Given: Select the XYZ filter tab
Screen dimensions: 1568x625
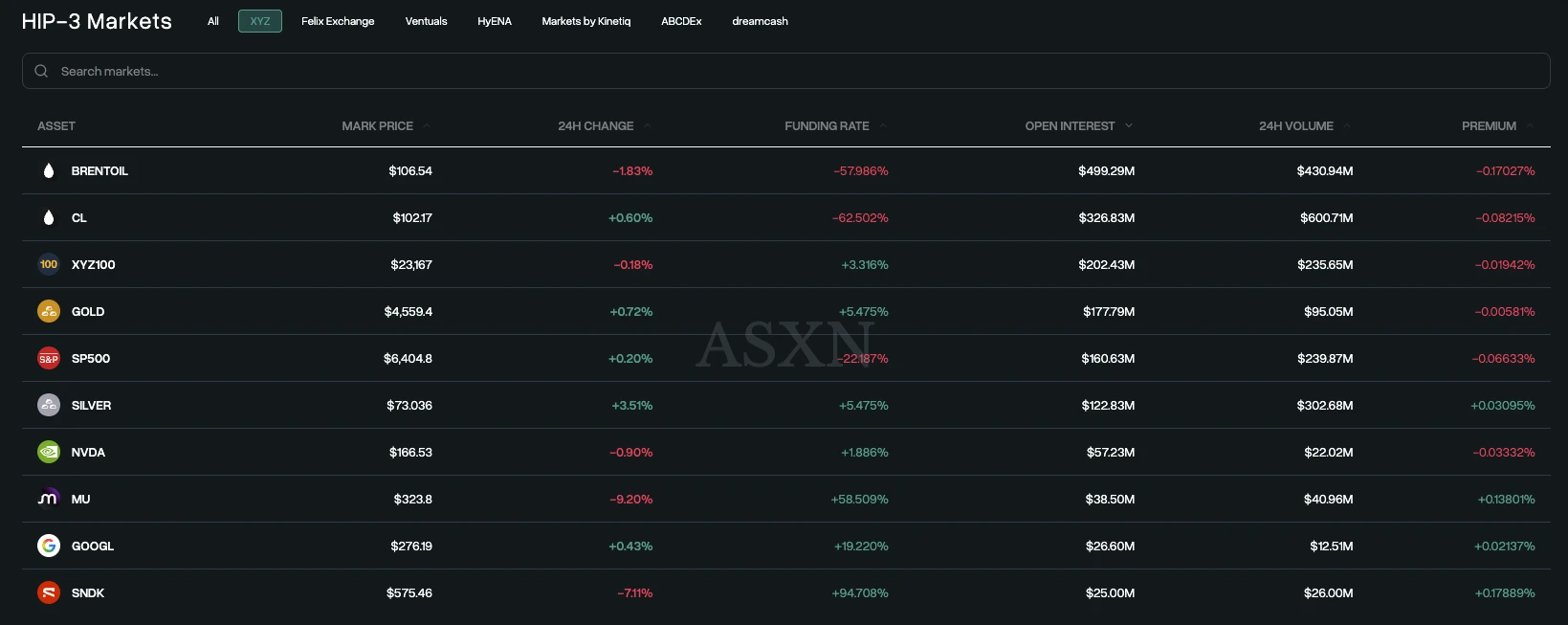Looking at the screenshot, I should 260,21.
